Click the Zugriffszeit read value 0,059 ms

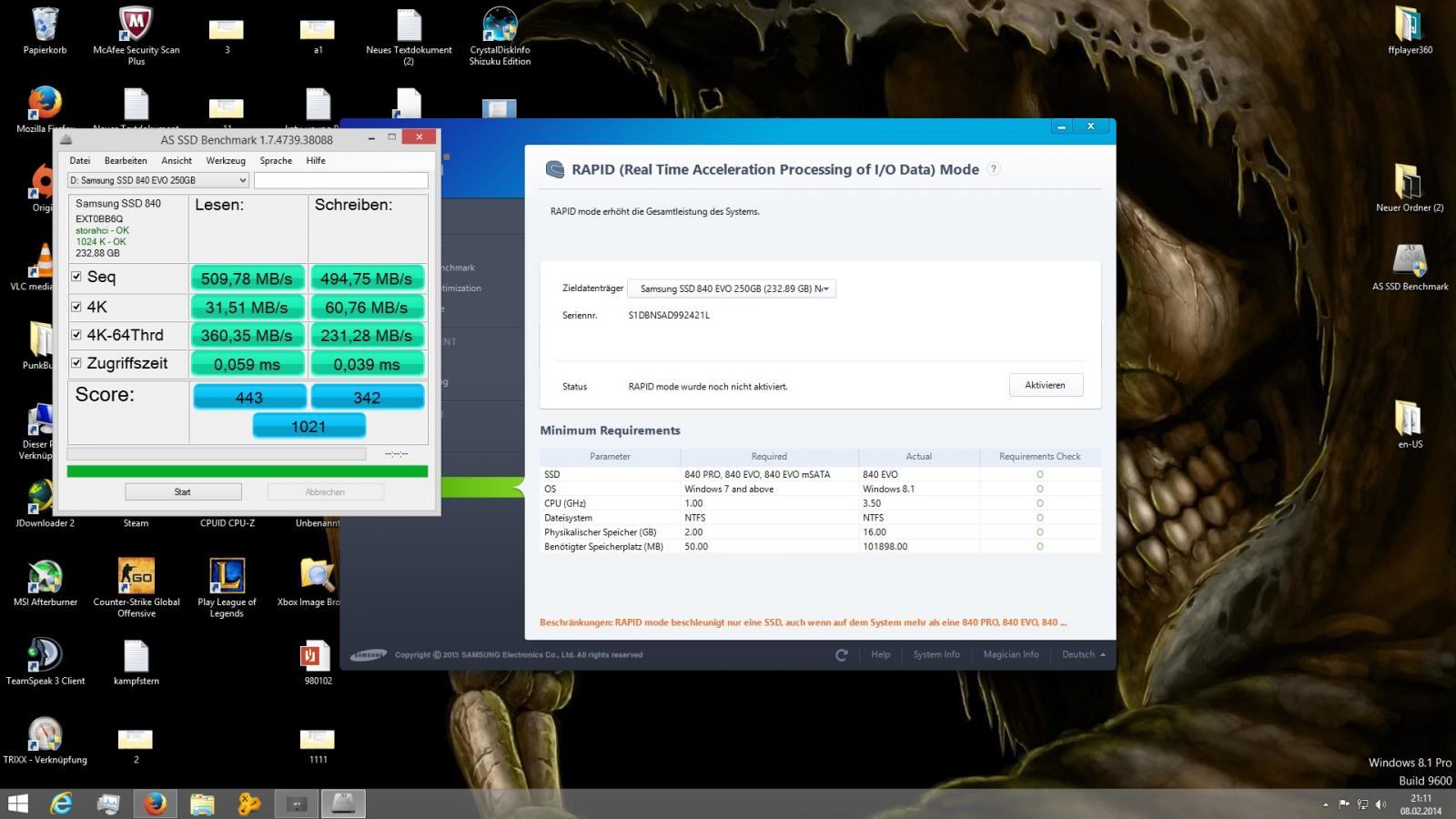247,364
